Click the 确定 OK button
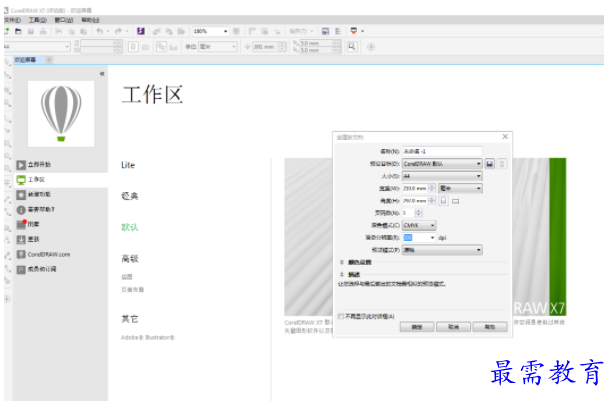The height and width of the screenshot is (404, 612). point(417,327)
